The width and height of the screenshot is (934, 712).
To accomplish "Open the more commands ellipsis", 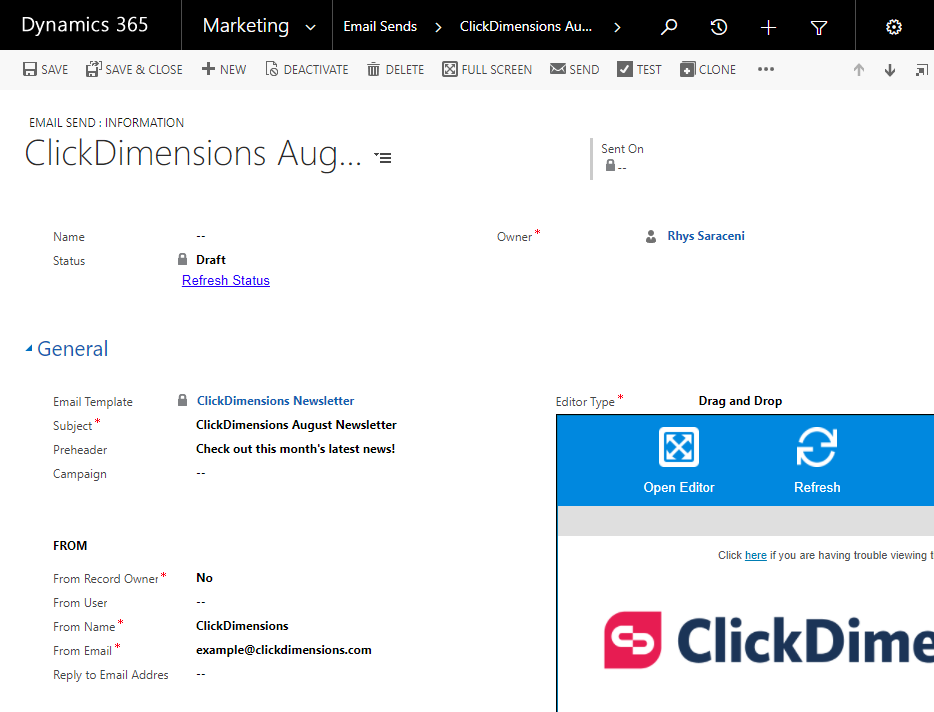I will [766, 70].
